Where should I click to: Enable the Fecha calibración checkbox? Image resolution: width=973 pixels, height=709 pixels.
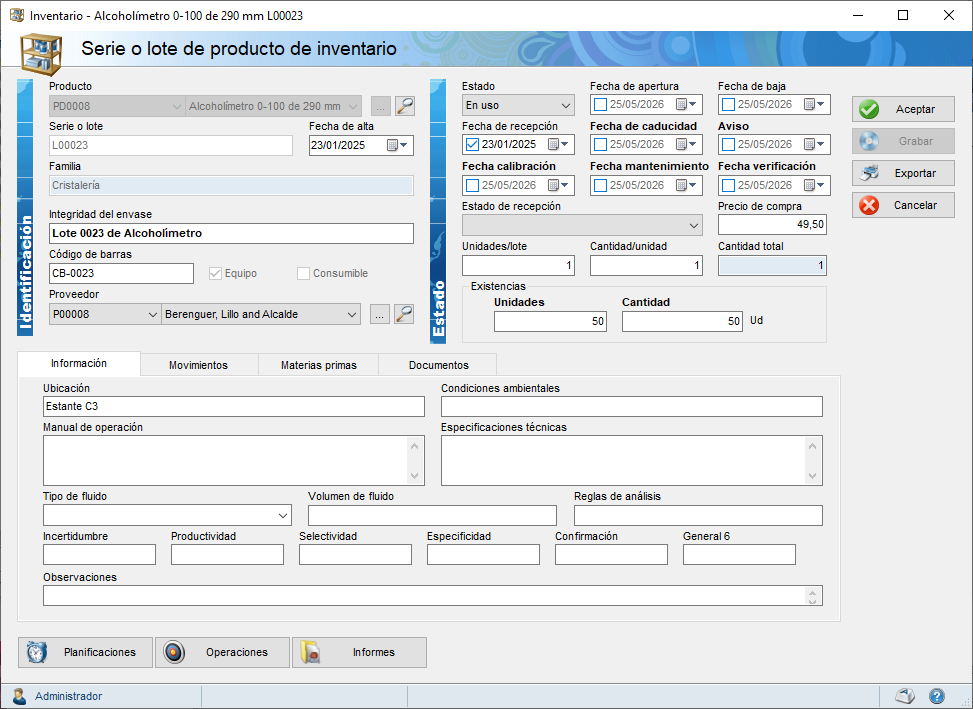[x=472, y=185]
